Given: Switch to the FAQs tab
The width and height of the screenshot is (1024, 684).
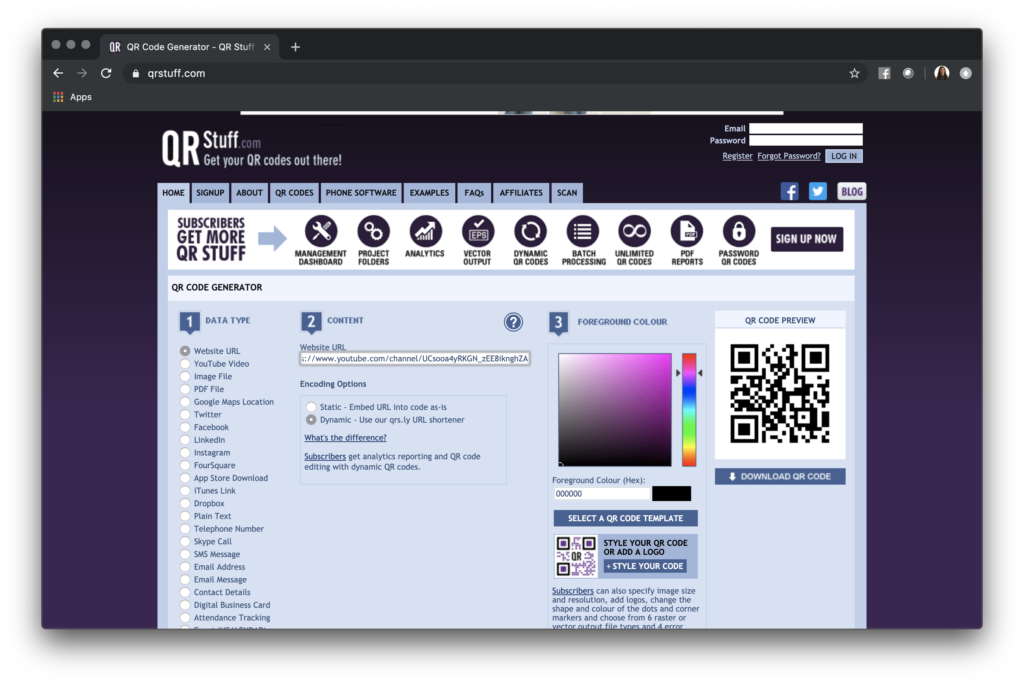Looking at the screenshot, I should tap(473, 192).
